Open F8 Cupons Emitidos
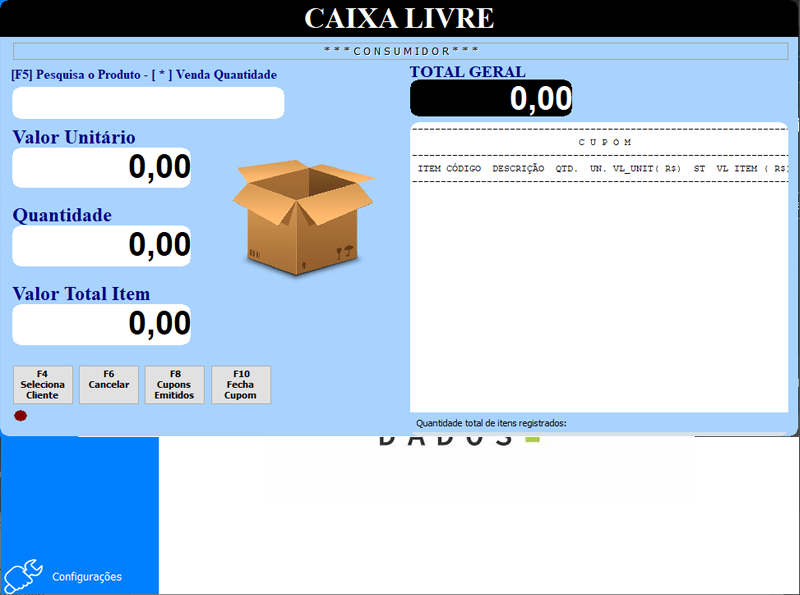Image resolution: width=800 pixels, height=595 pixels. click(174, 385)
